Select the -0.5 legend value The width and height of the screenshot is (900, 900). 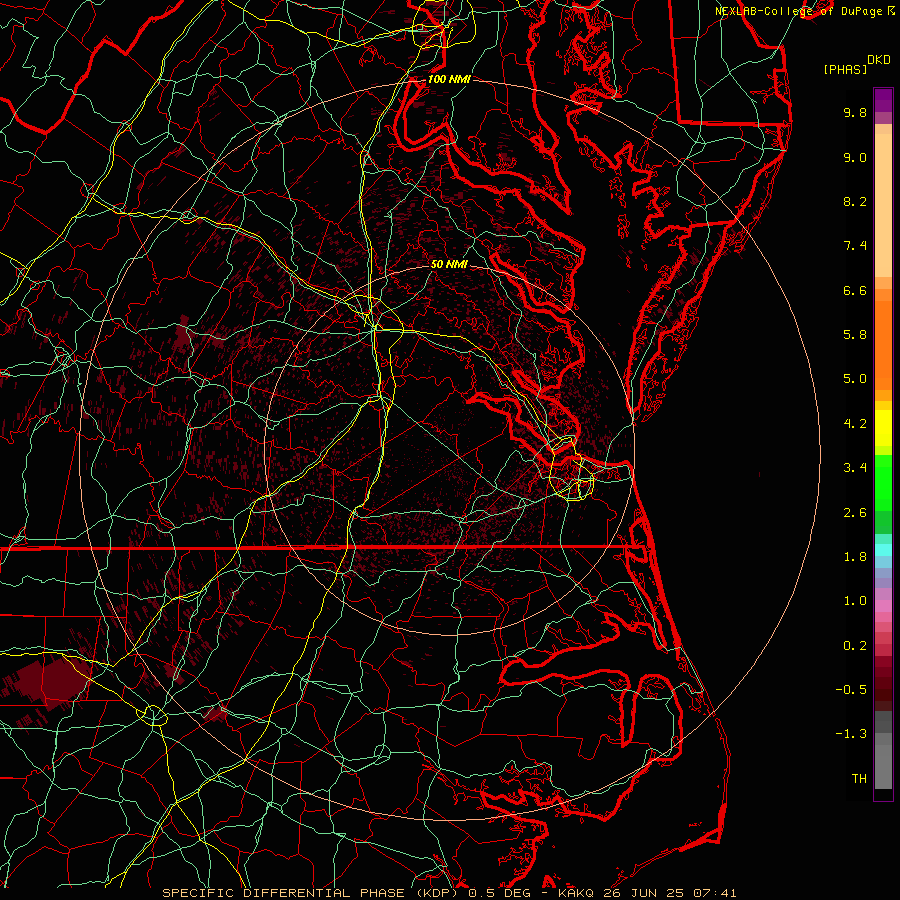click(851, 690)
